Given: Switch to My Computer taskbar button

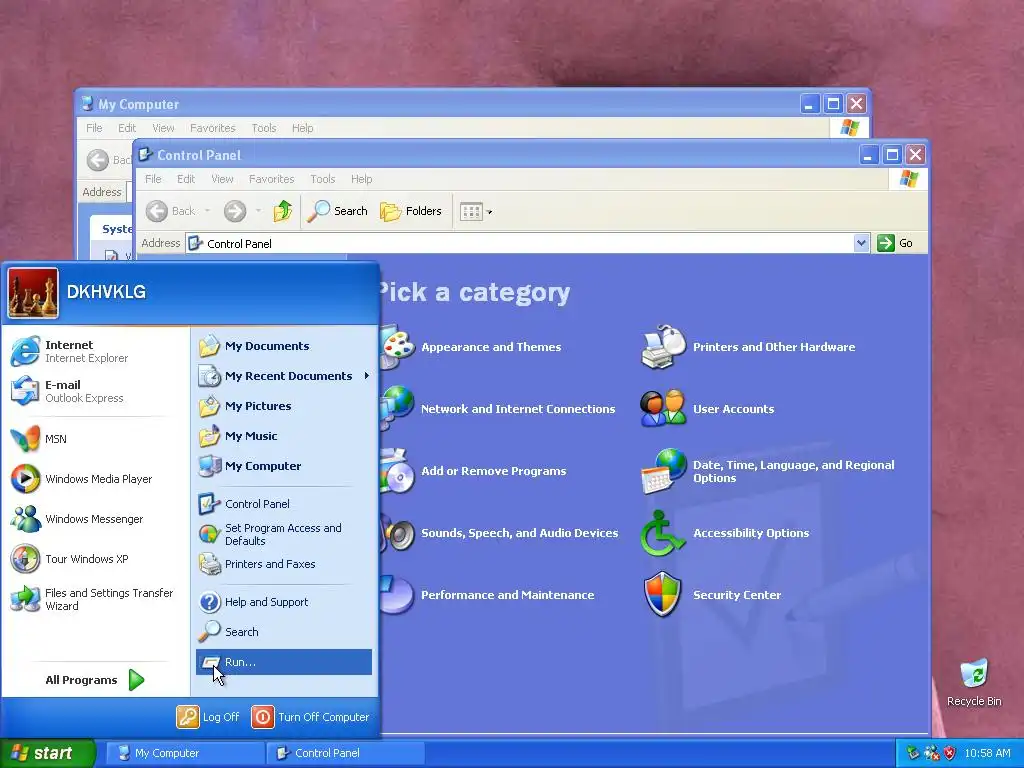Looking at the screenshot, I should [x=184, y=753].
